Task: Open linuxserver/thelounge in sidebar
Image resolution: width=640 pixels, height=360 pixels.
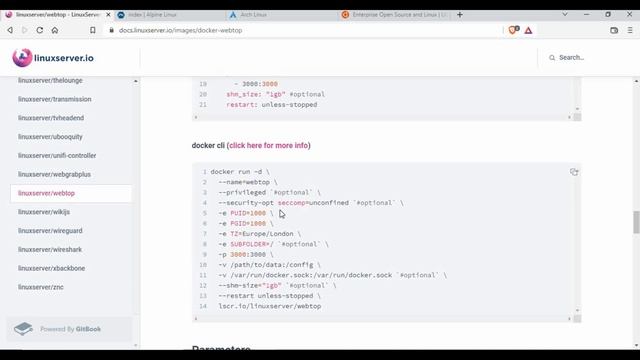Action: pyautogui.click(x=50, y=80)
